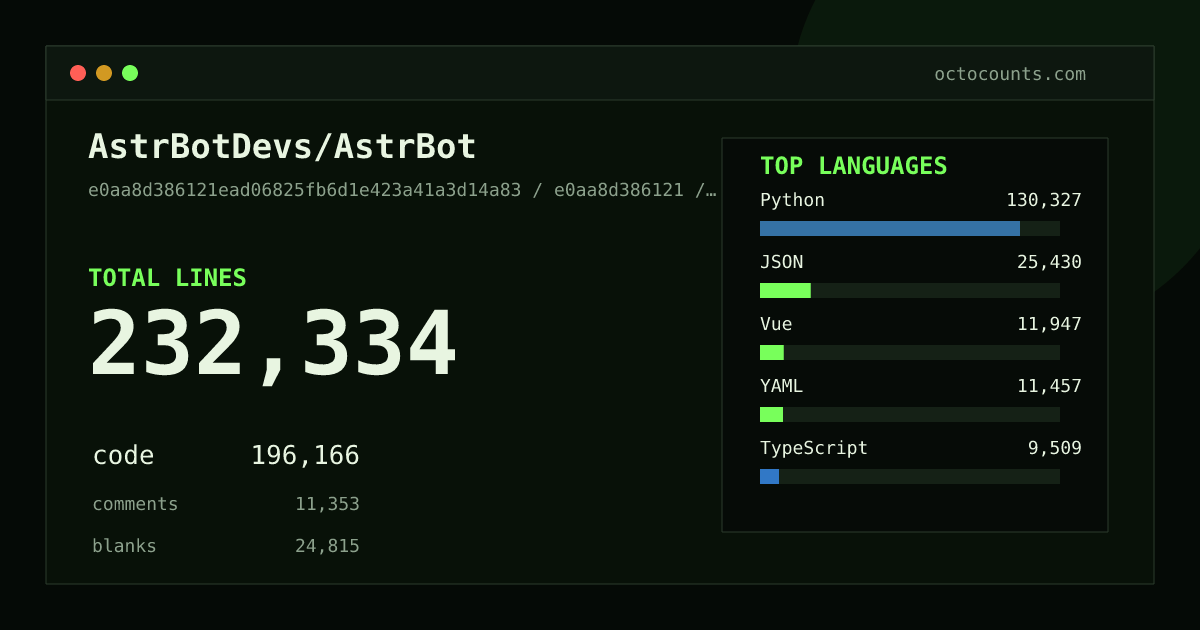This screenshot has width=1200, height=630.
Task: Click the YAML count 11,457
Action: point(1049,386)
